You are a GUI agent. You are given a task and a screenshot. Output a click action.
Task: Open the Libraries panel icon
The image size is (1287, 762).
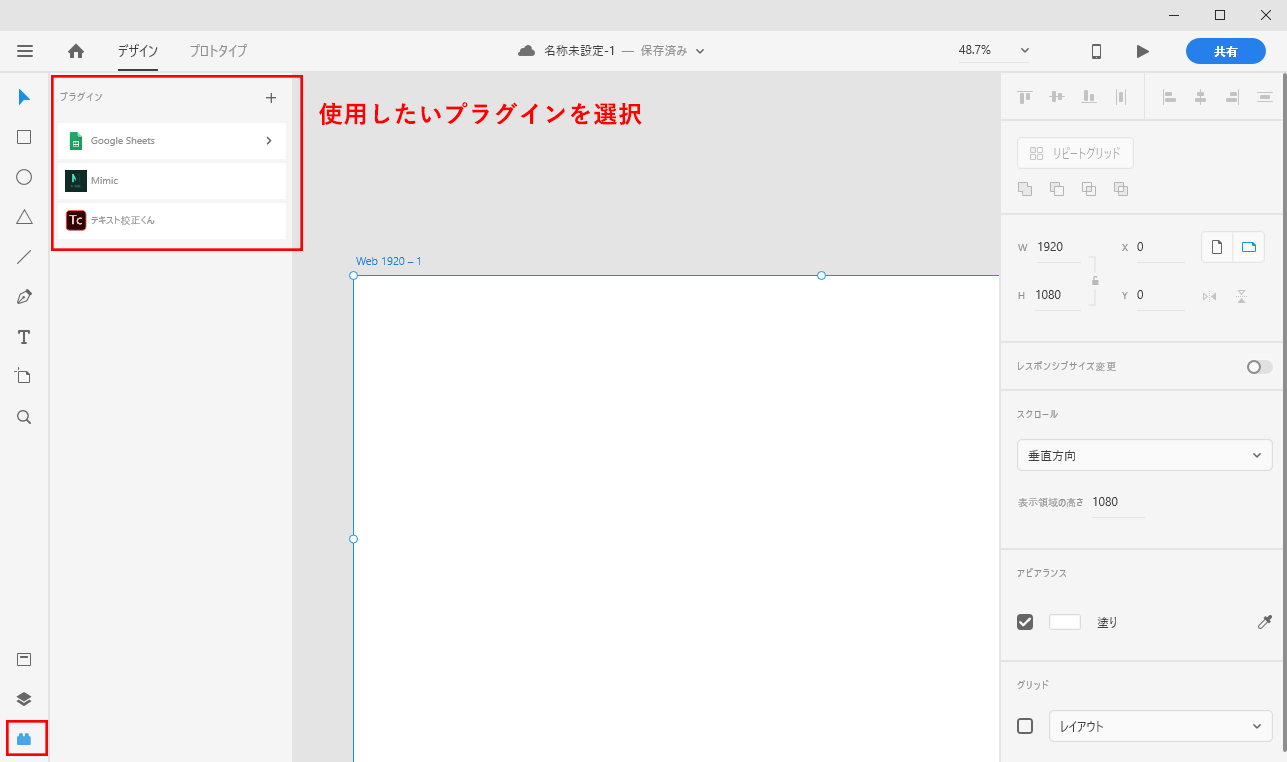tap(25, 659)
